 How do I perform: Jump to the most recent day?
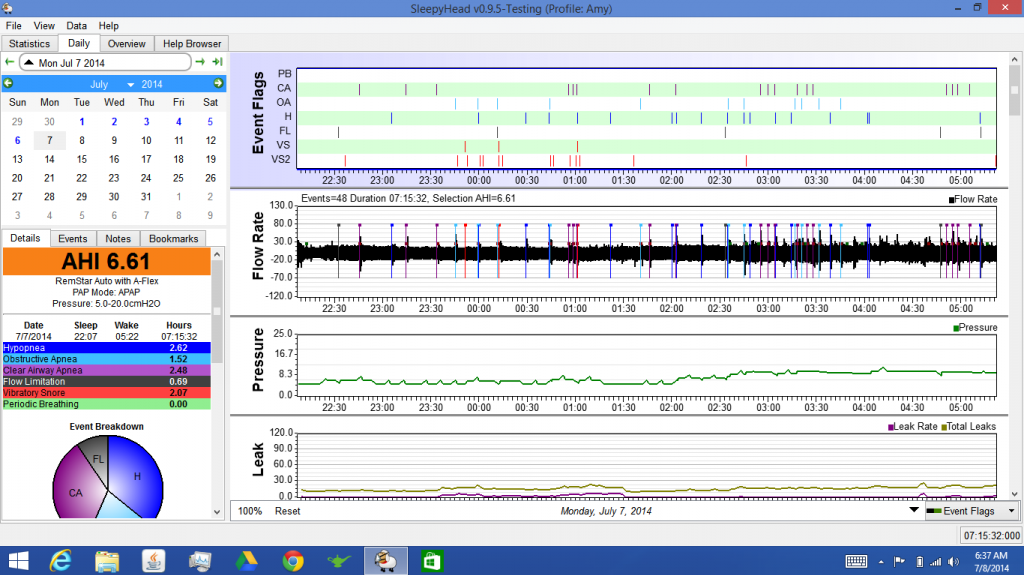pos(217,62)
